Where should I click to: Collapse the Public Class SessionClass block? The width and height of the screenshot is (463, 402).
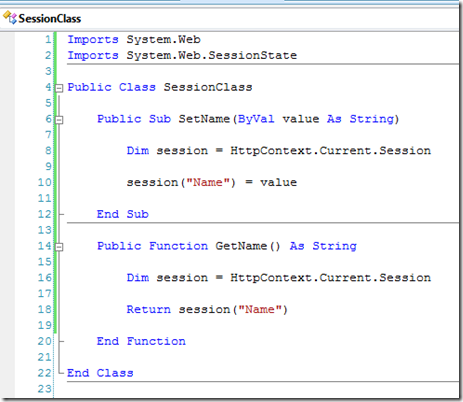[59, 88]
